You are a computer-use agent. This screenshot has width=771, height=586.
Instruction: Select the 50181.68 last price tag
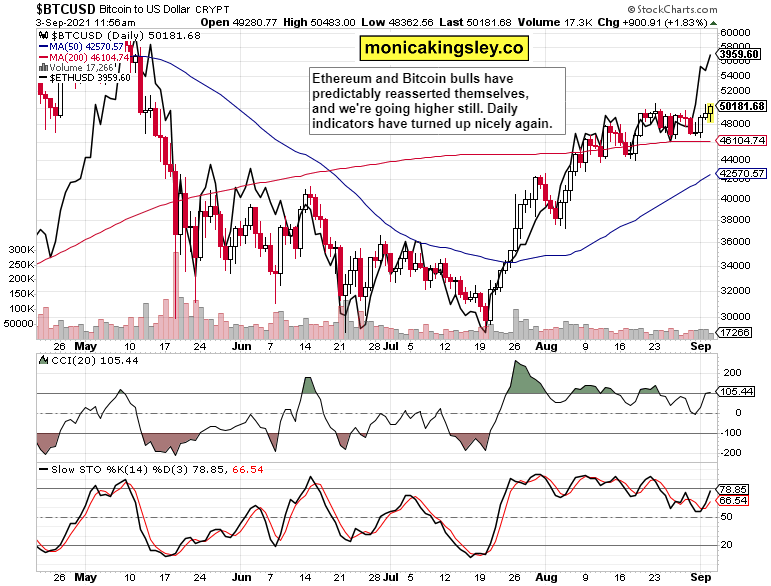(x=742, y=106)
